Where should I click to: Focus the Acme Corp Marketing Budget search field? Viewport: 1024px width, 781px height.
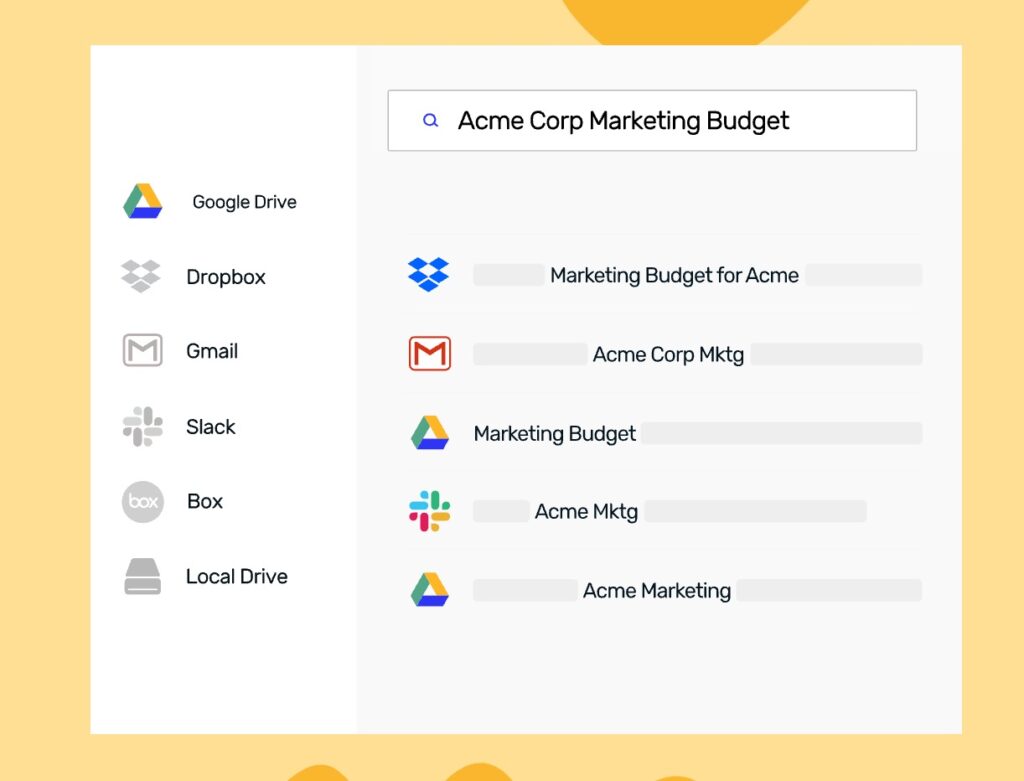pos(652,121)
